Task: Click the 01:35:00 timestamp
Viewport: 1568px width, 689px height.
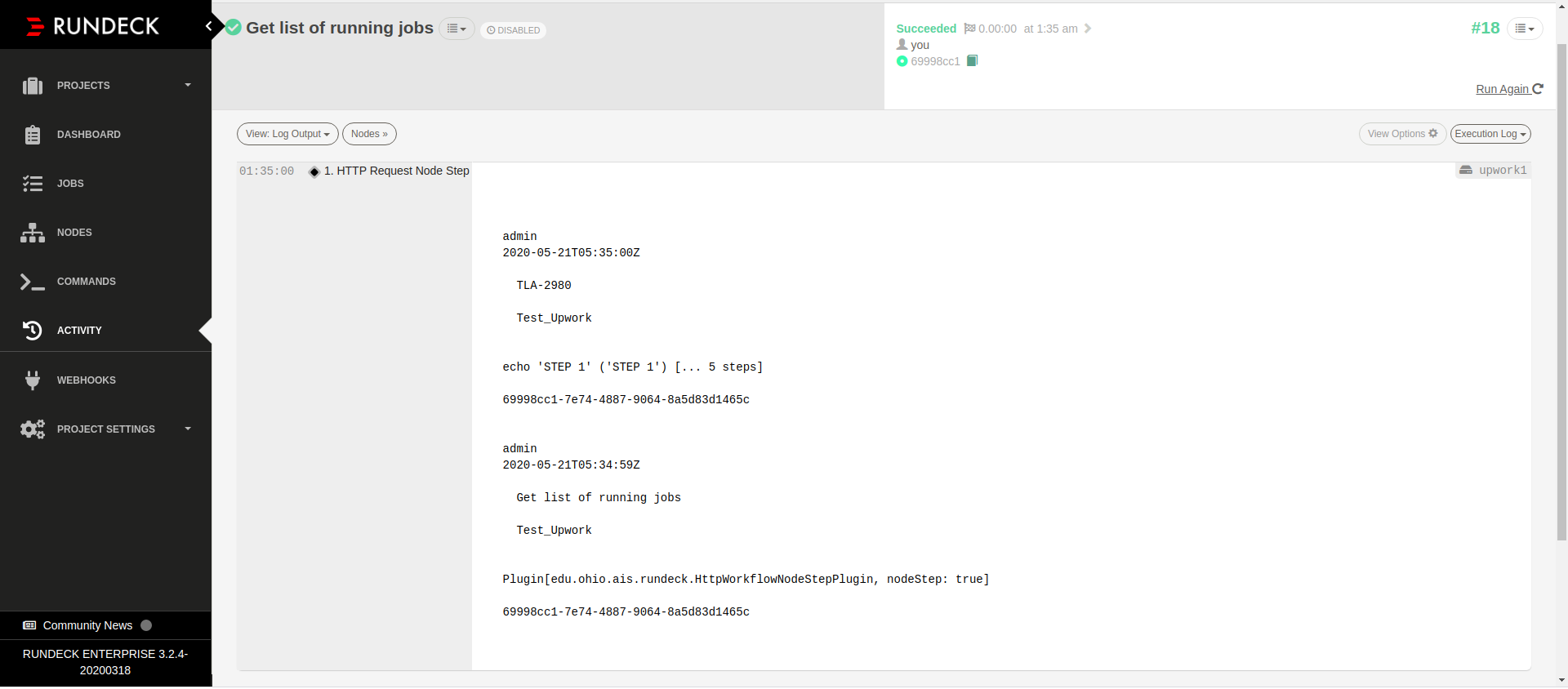Action: 266,171
